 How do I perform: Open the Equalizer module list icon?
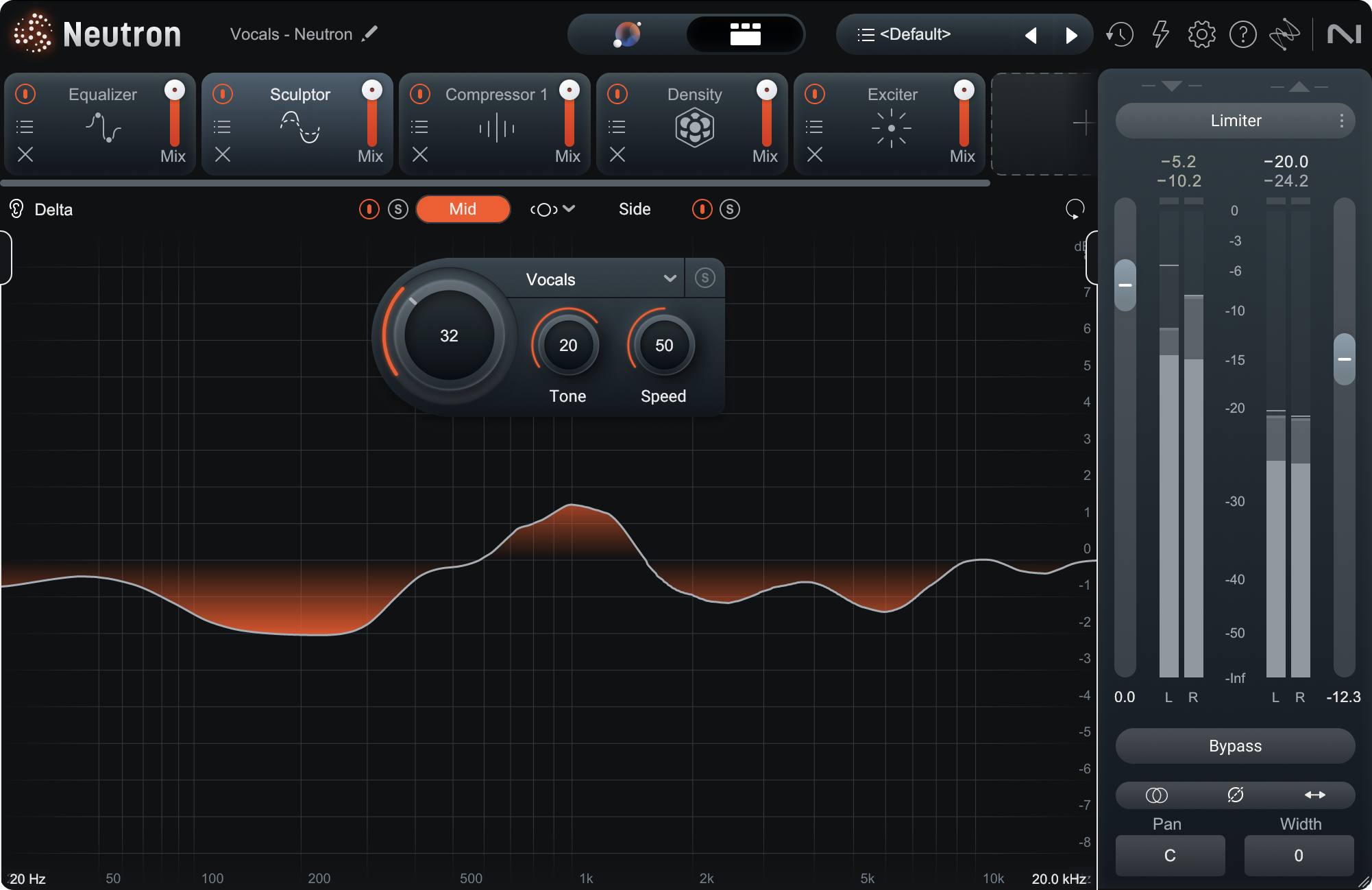25,127
